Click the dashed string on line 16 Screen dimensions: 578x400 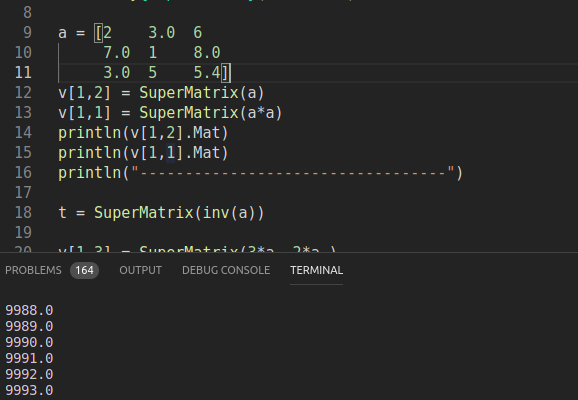point(293,173)
